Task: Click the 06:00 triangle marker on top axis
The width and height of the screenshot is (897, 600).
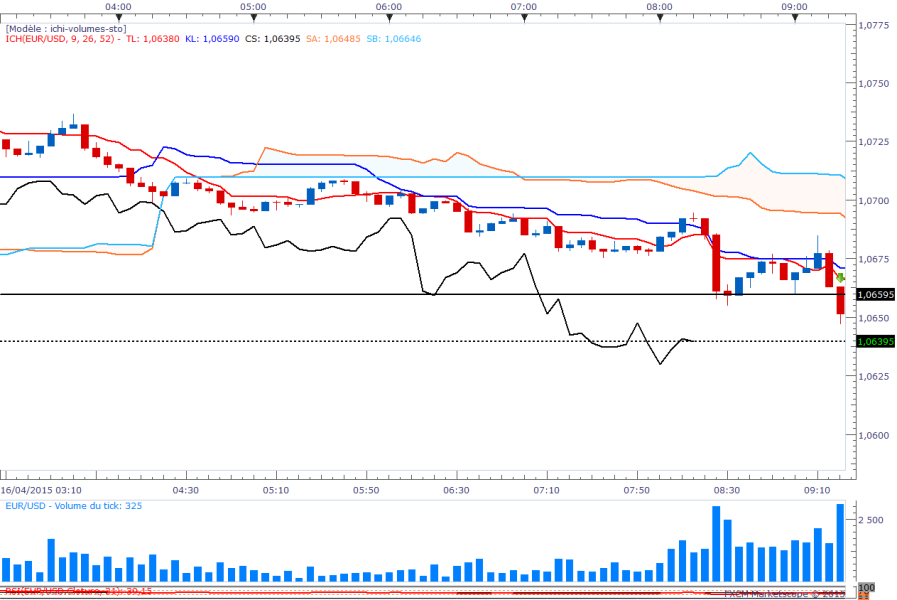Action: click(x=389, y=18)
